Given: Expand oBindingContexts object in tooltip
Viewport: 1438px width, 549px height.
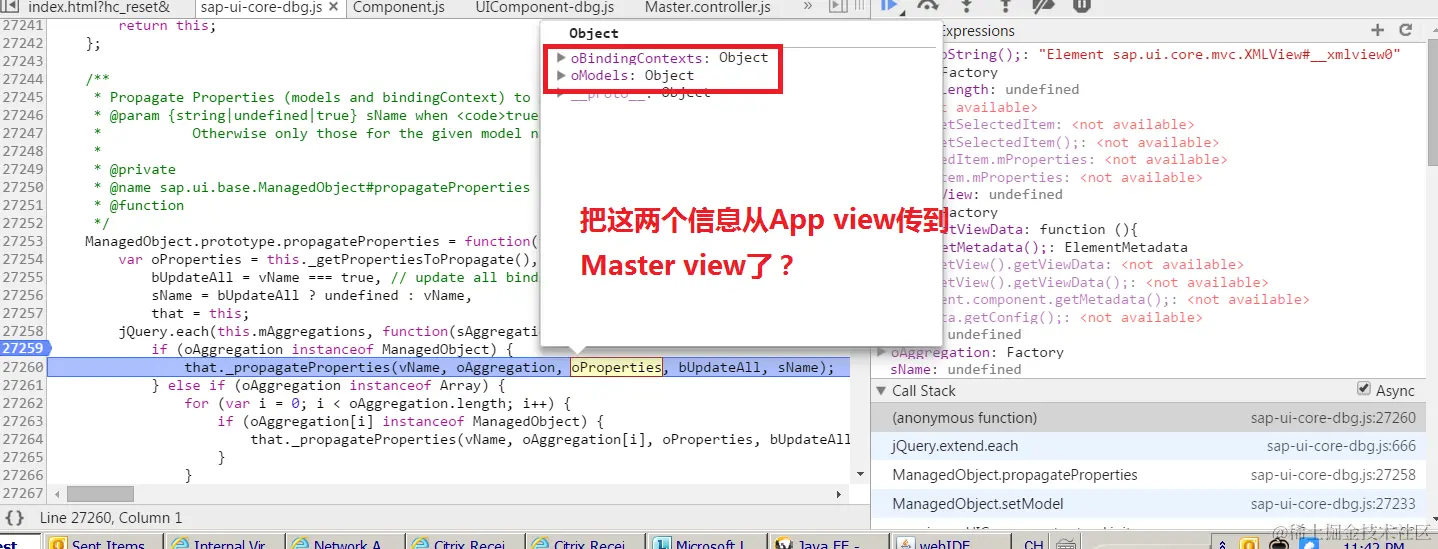Looking at the screenshot, I should [562, 57].
